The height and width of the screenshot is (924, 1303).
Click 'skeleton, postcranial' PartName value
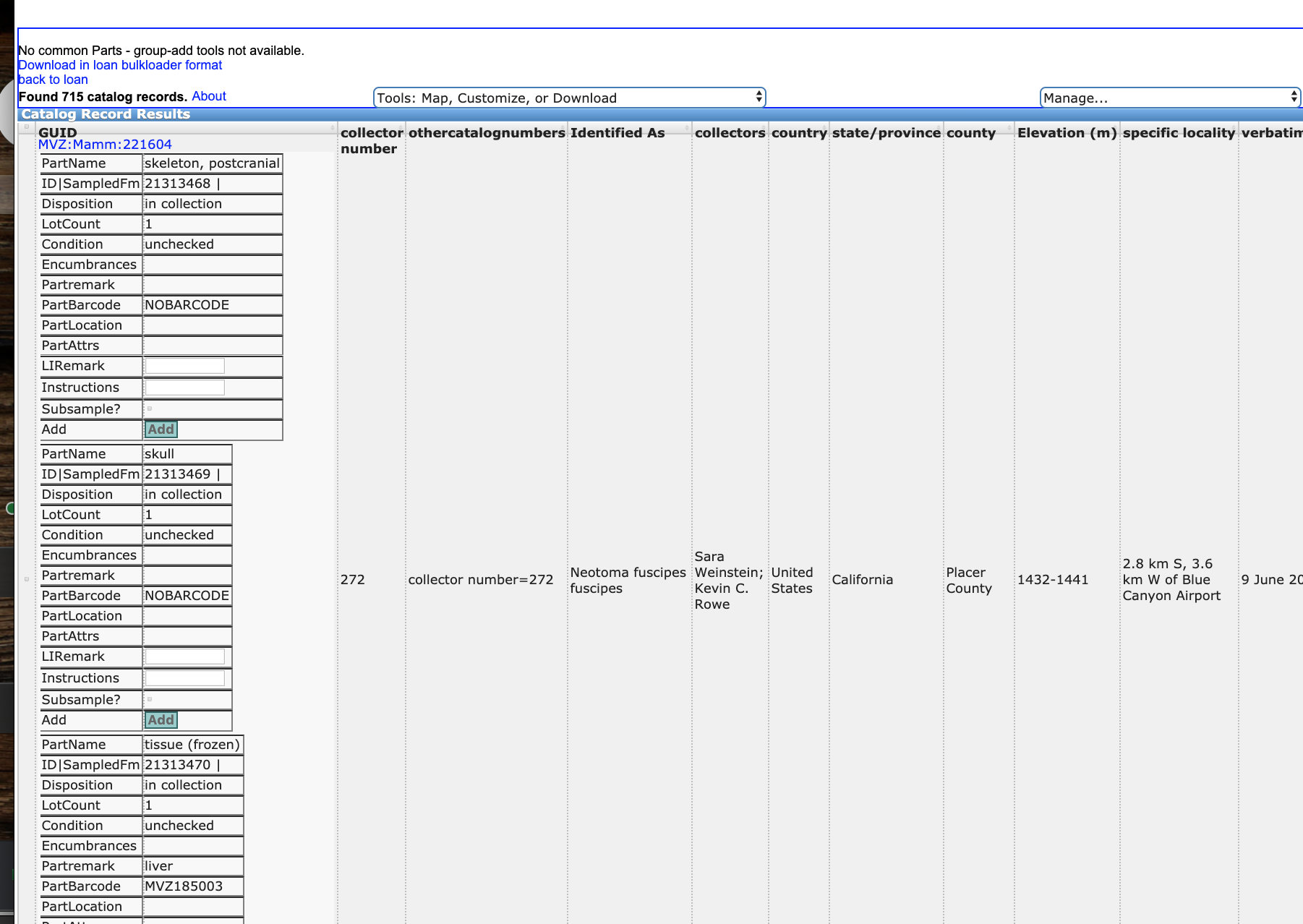(212, 163)
